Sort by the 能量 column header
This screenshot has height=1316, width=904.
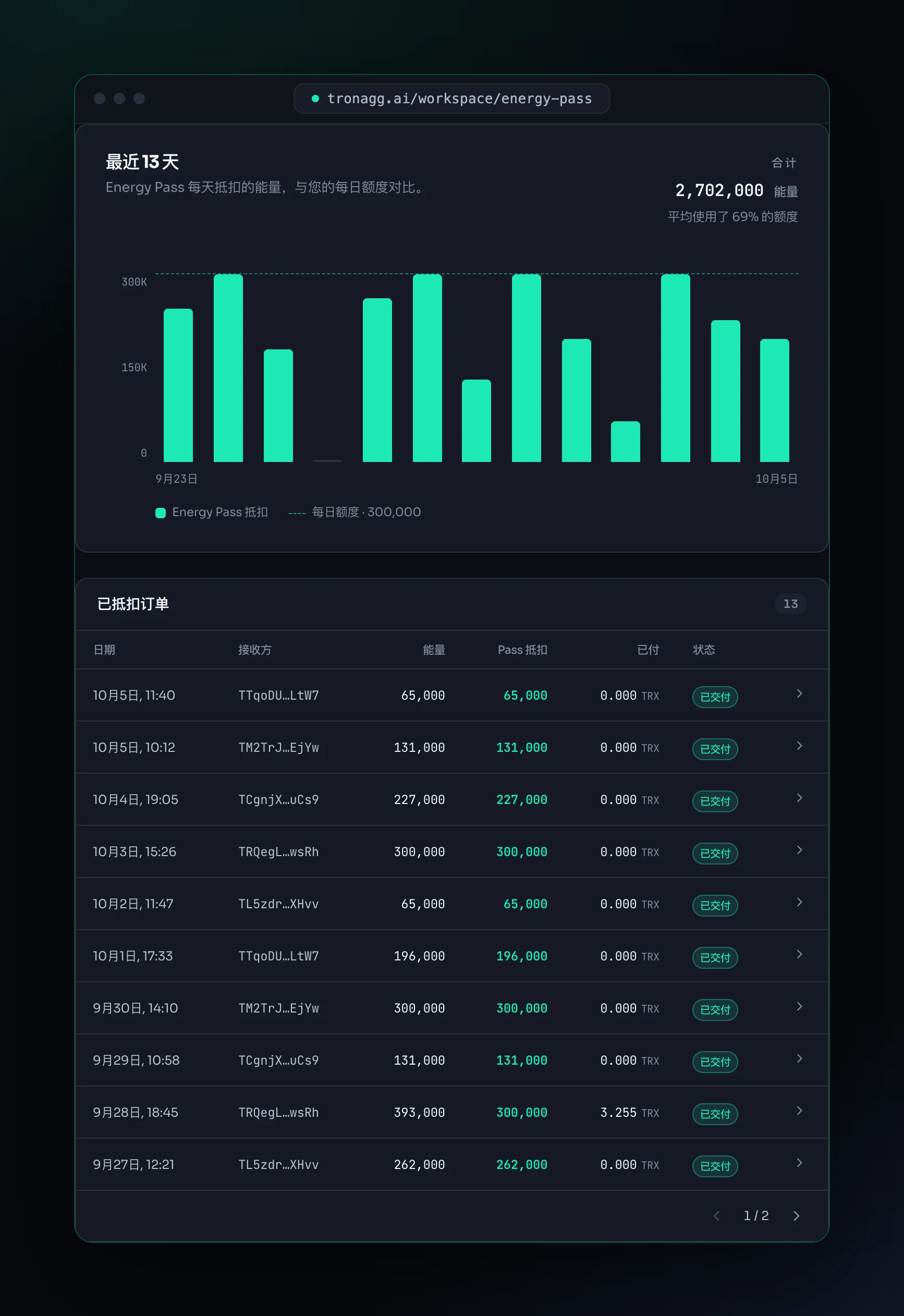pos(434,650)
